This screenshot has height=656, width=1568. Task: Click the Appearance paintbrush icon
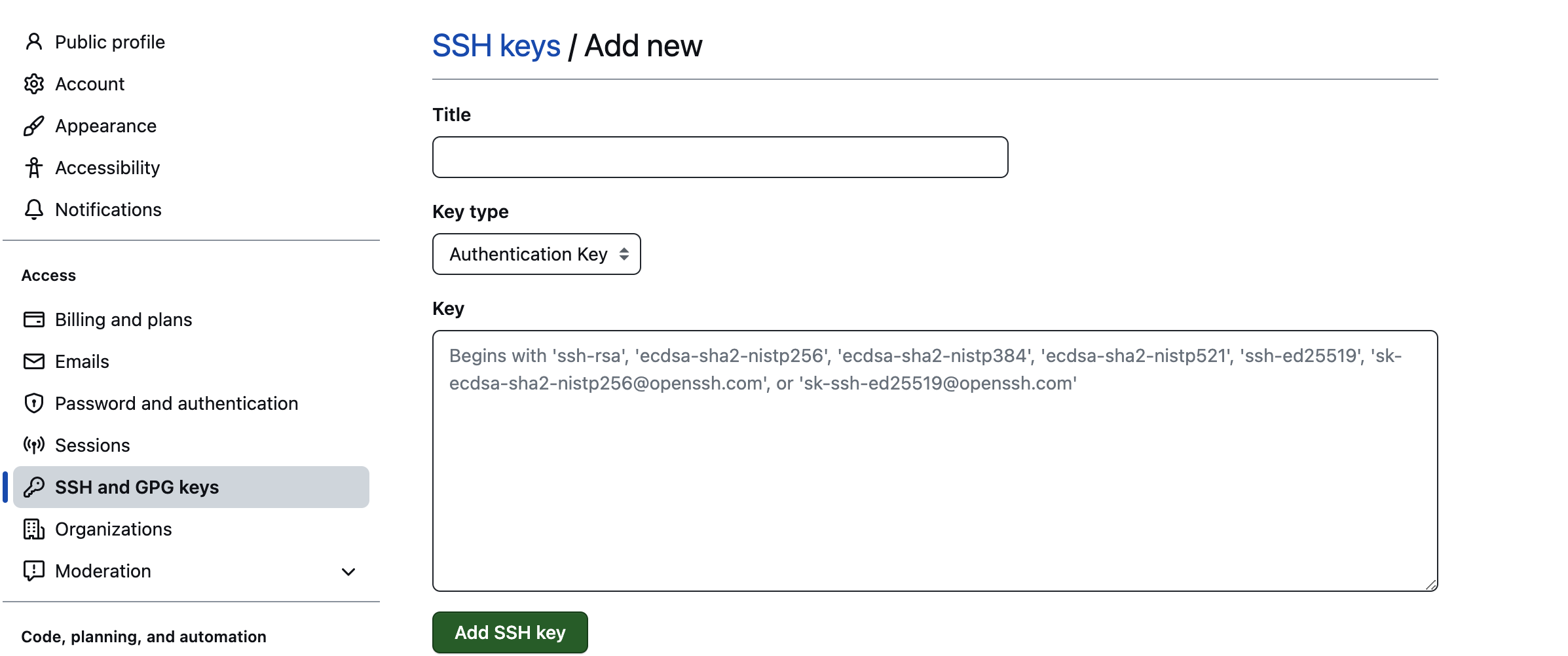pos(34,126)
